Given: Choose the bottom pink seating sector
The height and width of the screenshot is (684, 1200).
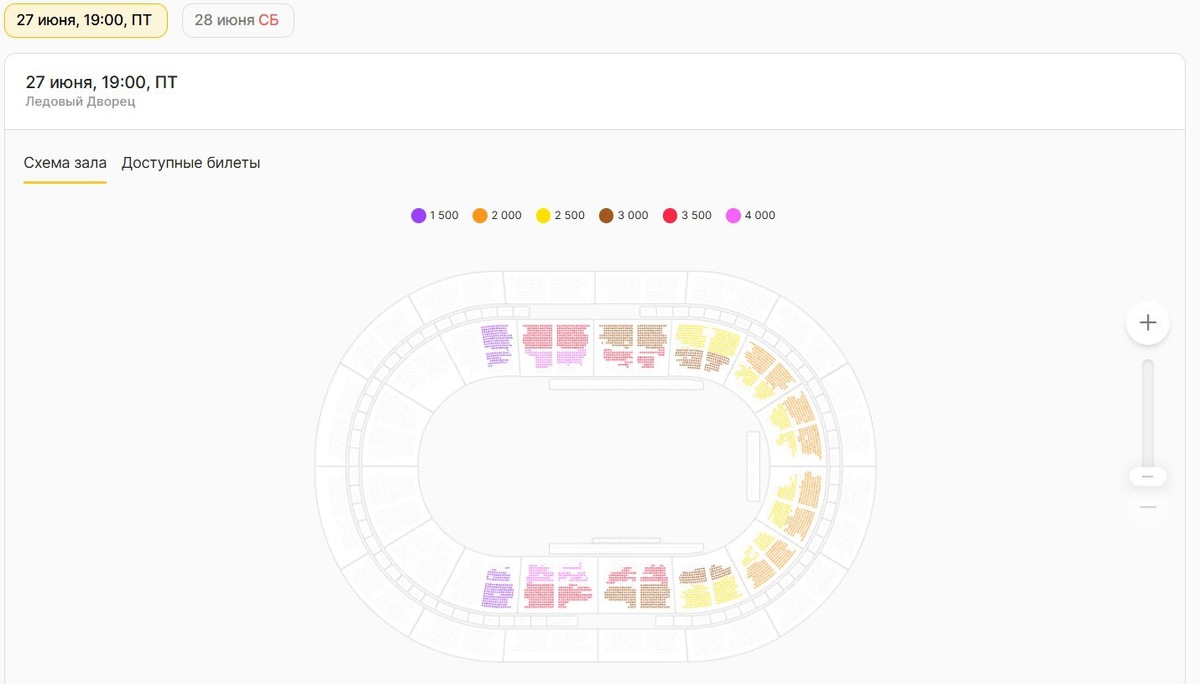Looking at the screenshot, I should click(556, 585).
